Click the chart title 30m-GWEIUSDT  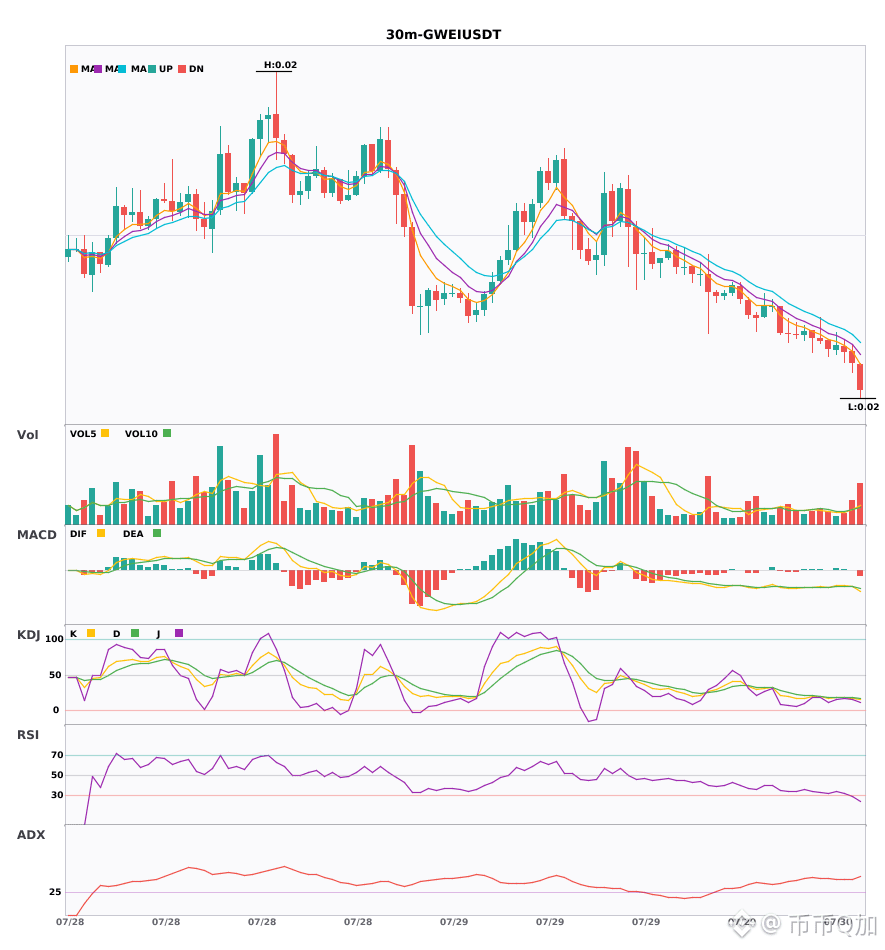click(x=443, y=35)
